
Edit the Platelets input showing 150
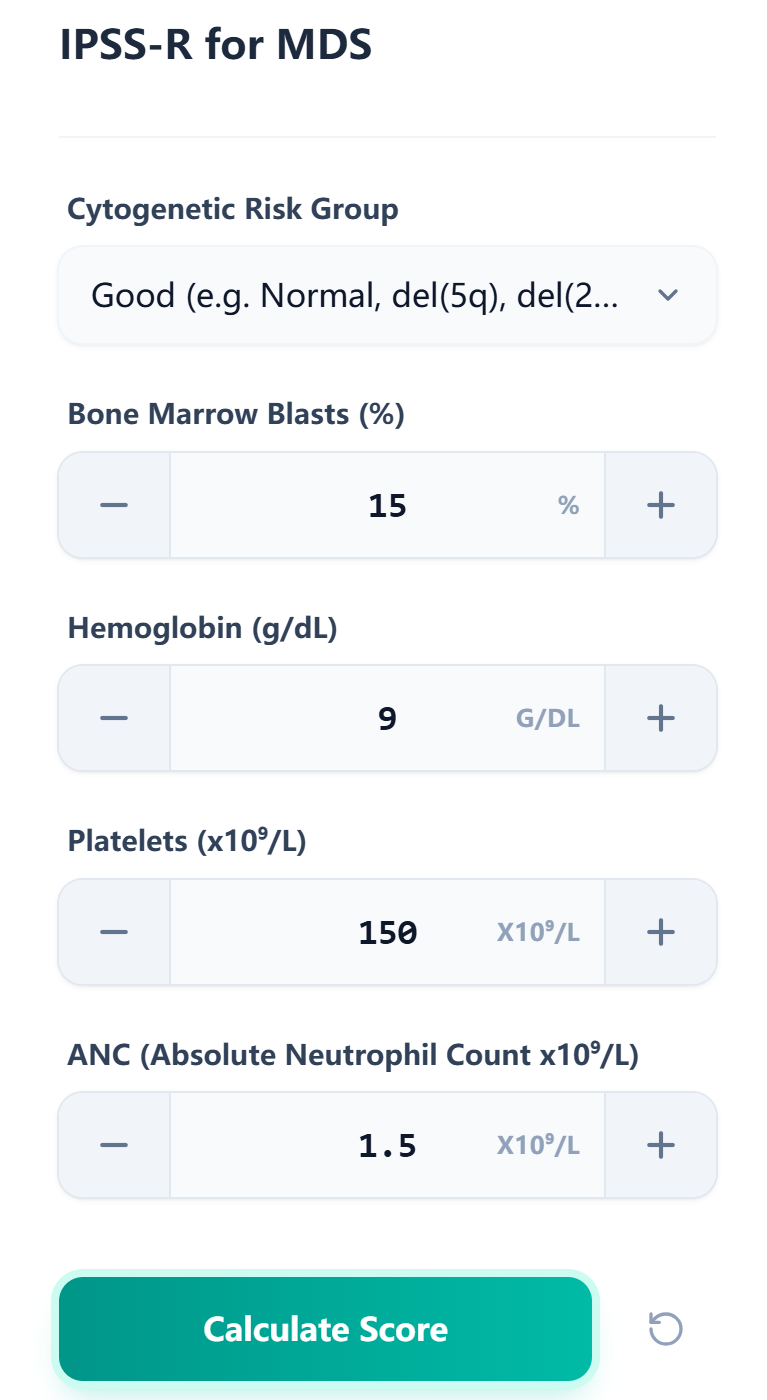tap(387, 931)
